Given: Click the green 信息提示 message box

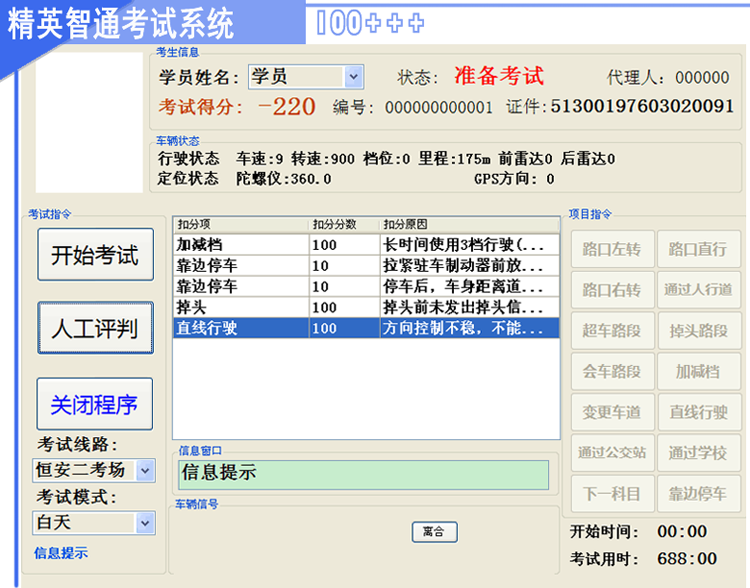Looking at the screenshot, I should click(x=364, y=475).
